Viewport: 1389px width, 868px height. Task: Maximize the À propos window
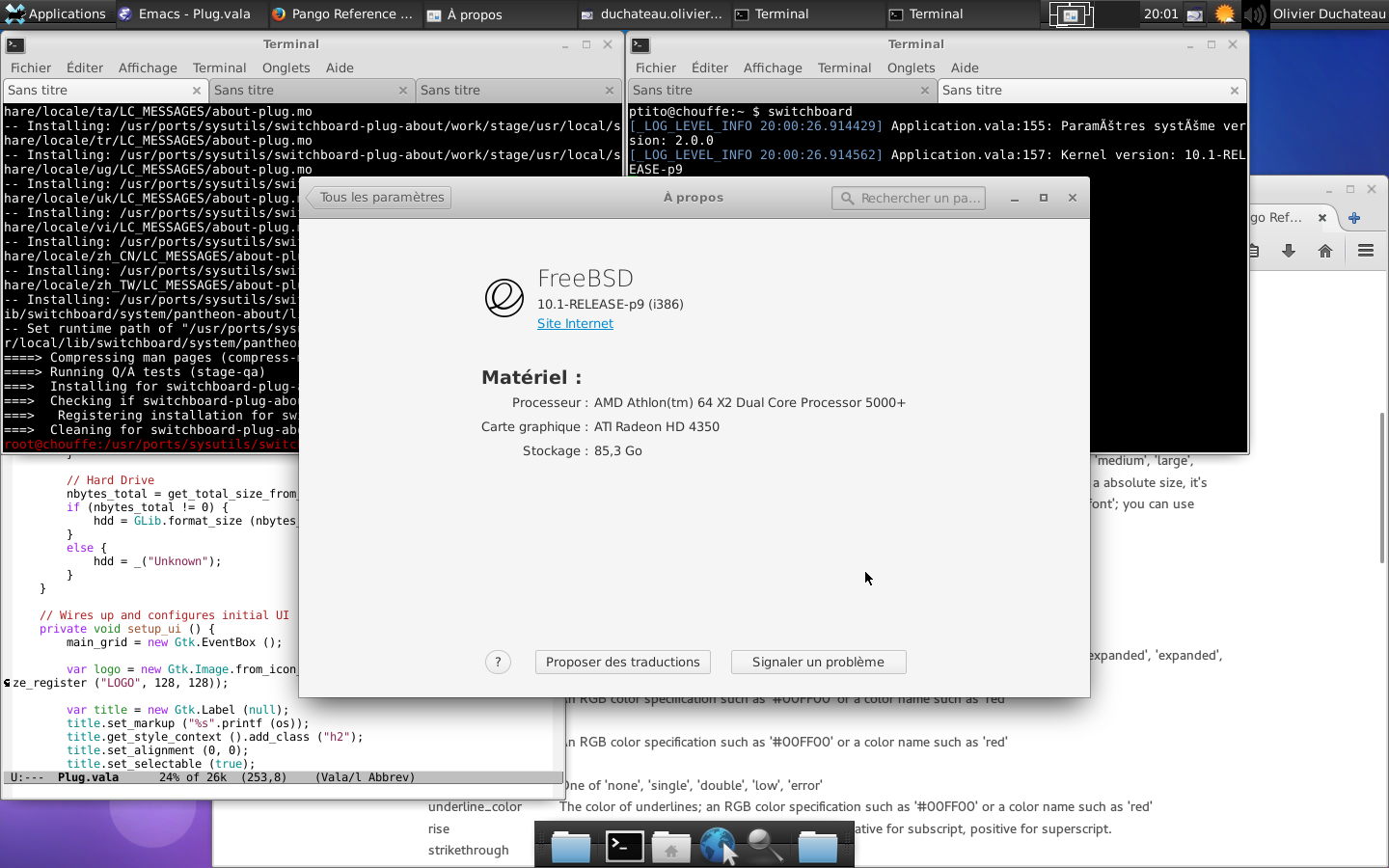tap(1044, 198)
